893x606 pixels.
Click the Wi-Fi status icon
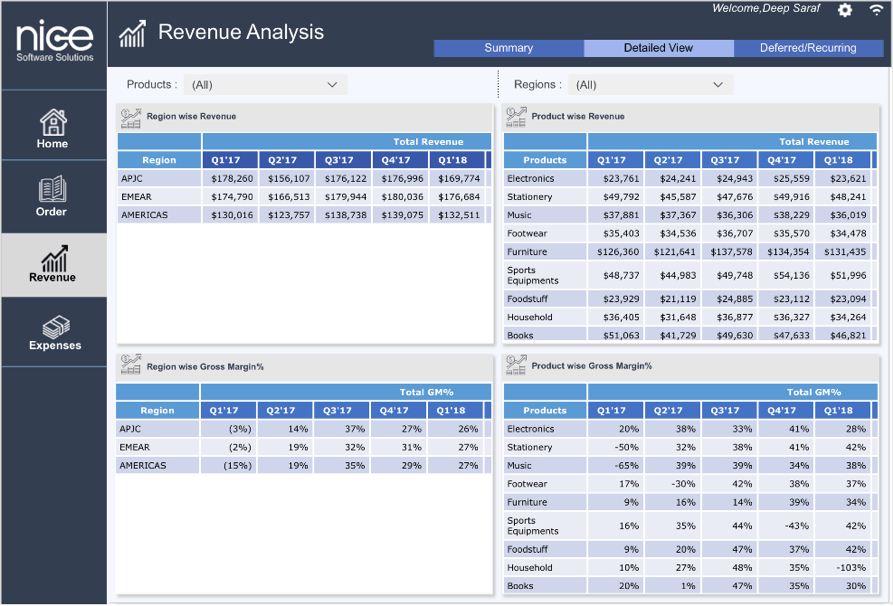[x=877, y=10]
